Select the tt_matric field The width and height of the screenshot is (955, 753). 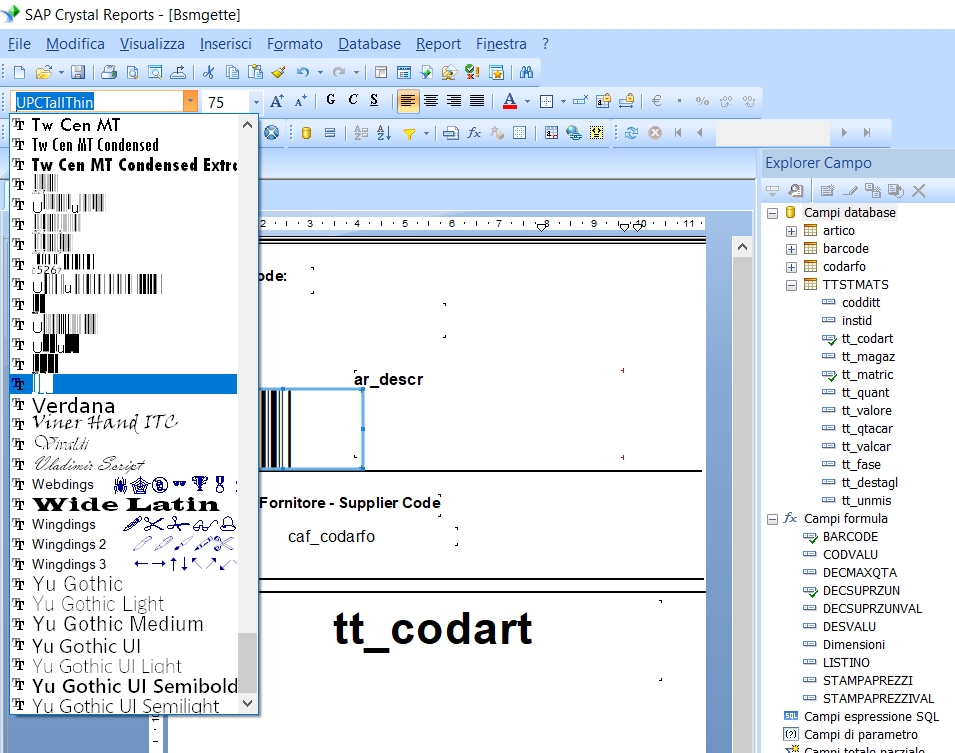867,375
